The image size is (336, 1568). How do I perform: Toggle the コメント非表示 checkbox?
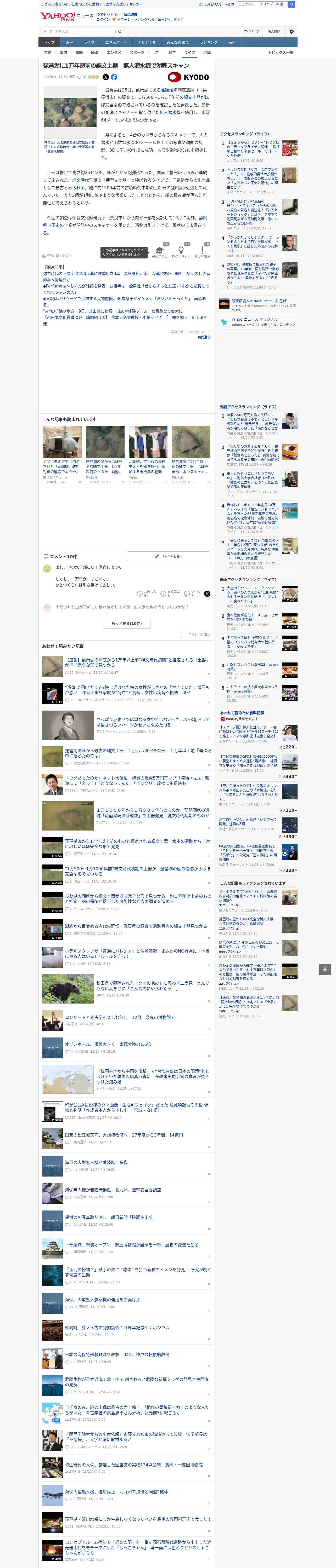[183, 634]
